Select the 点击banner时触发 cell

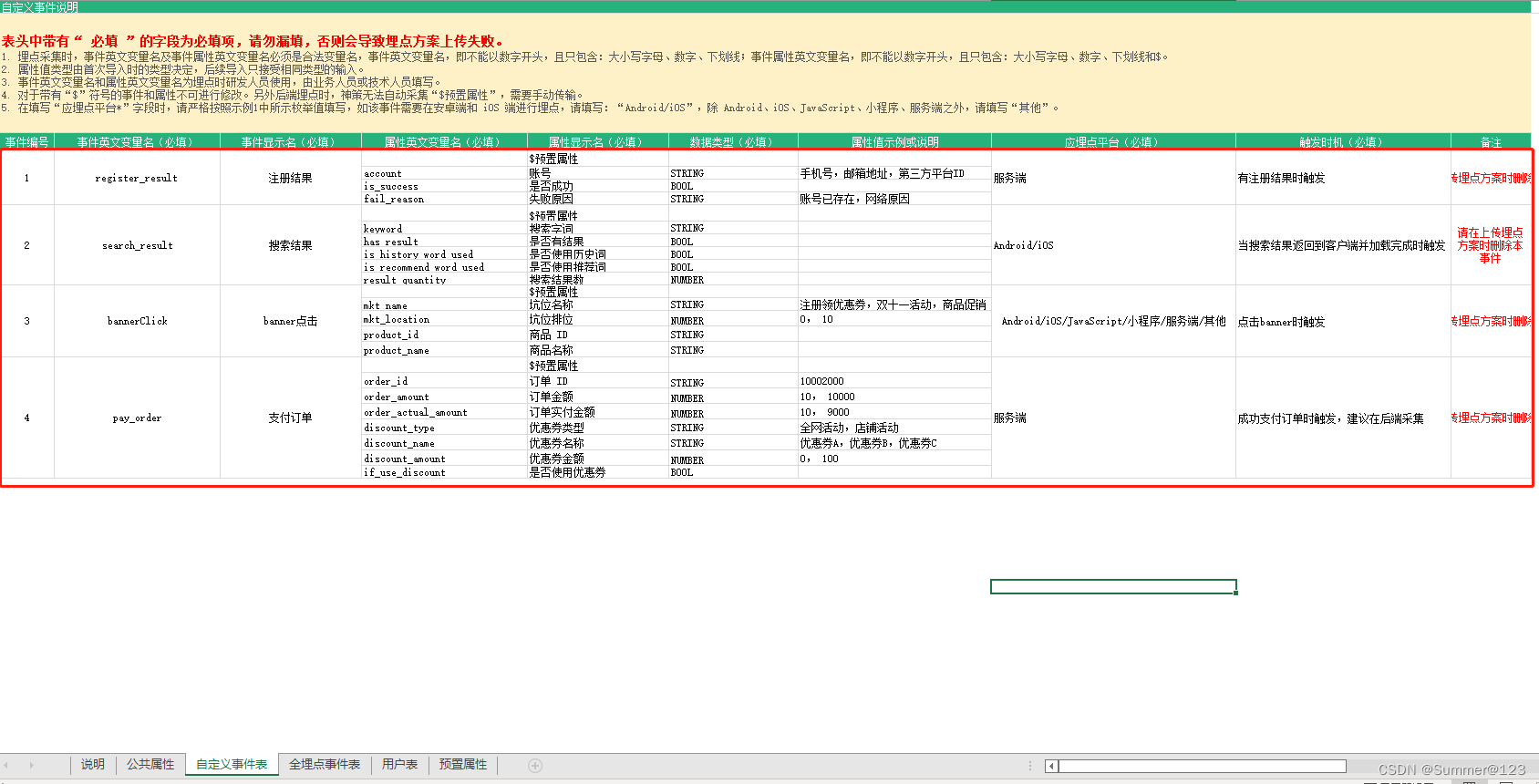pyautogui.click(x=1343, y=321)
